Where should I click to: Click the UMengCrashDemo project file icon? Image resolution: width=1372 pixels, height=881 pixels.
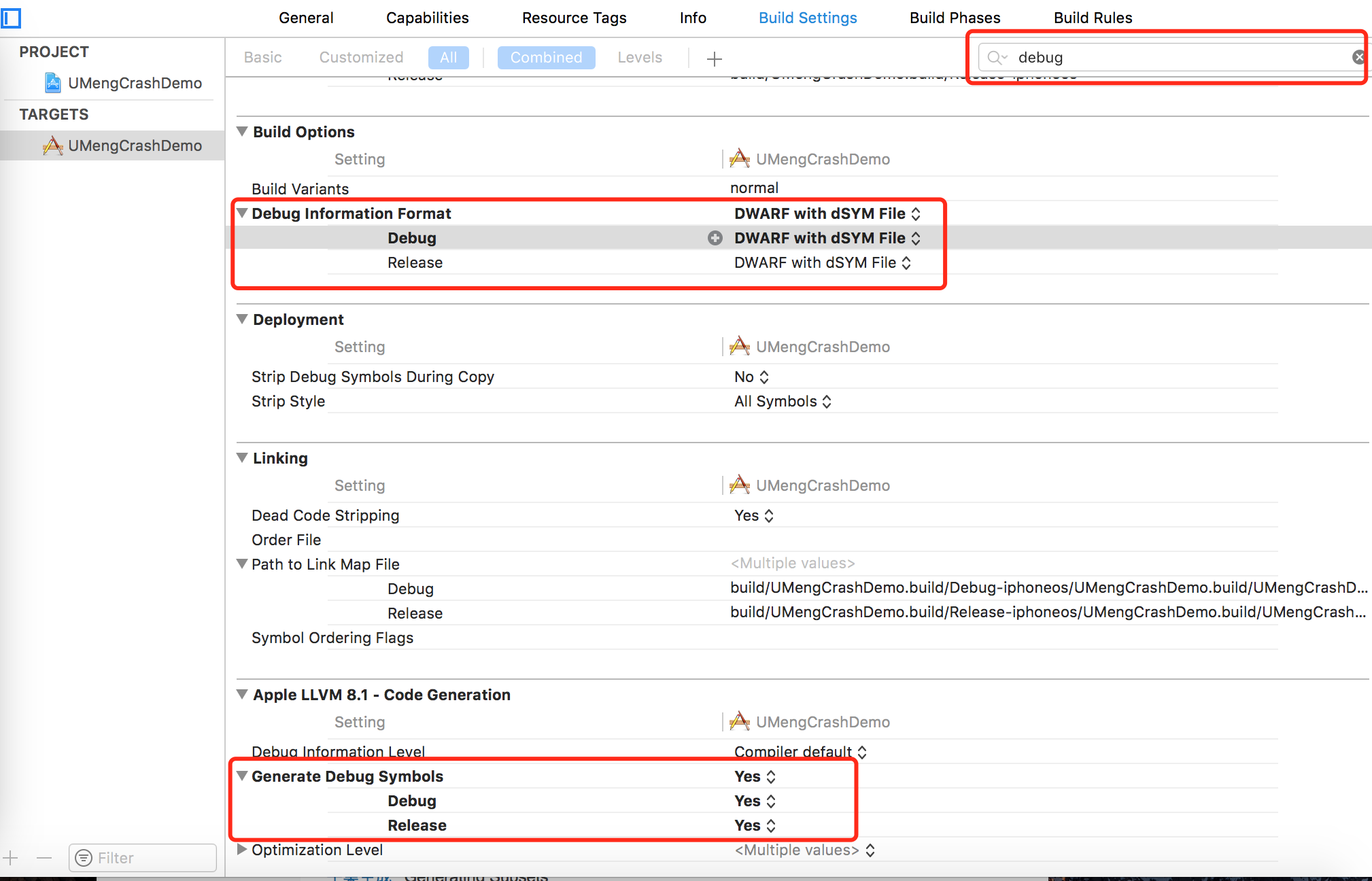coord(53,83)
